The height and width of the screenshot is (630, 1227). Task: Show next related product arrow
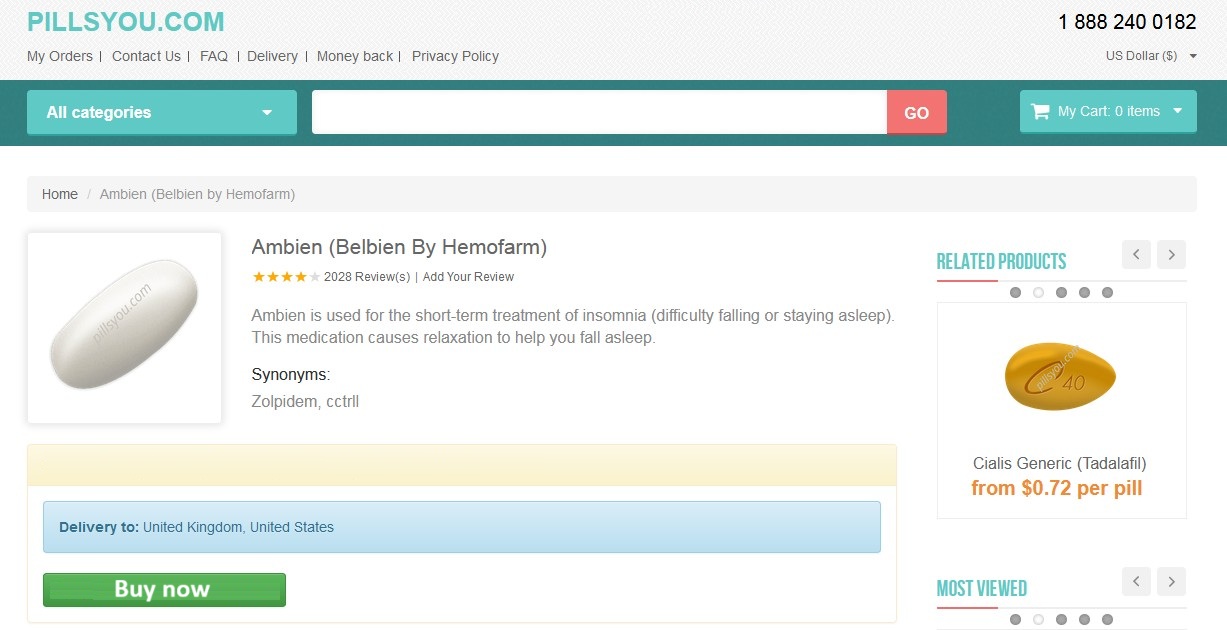1171,254
